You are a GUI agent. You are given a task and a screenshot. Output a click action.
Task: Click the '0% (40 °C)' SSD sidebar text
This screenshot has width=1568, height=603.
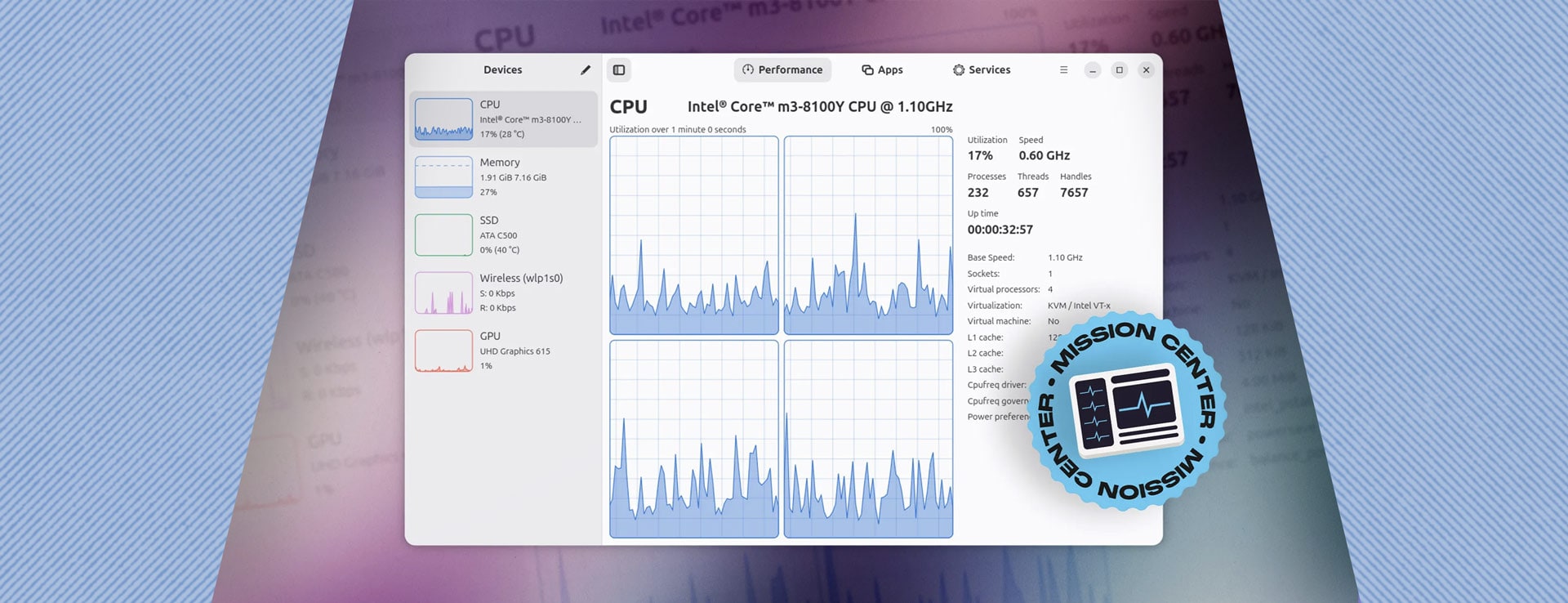[x=499, y=250]
